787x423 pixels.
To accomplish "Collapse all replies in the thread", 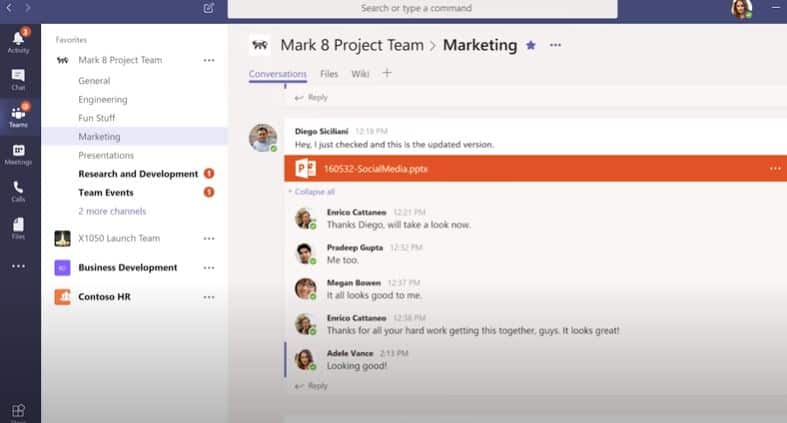I will pos(312,192).
